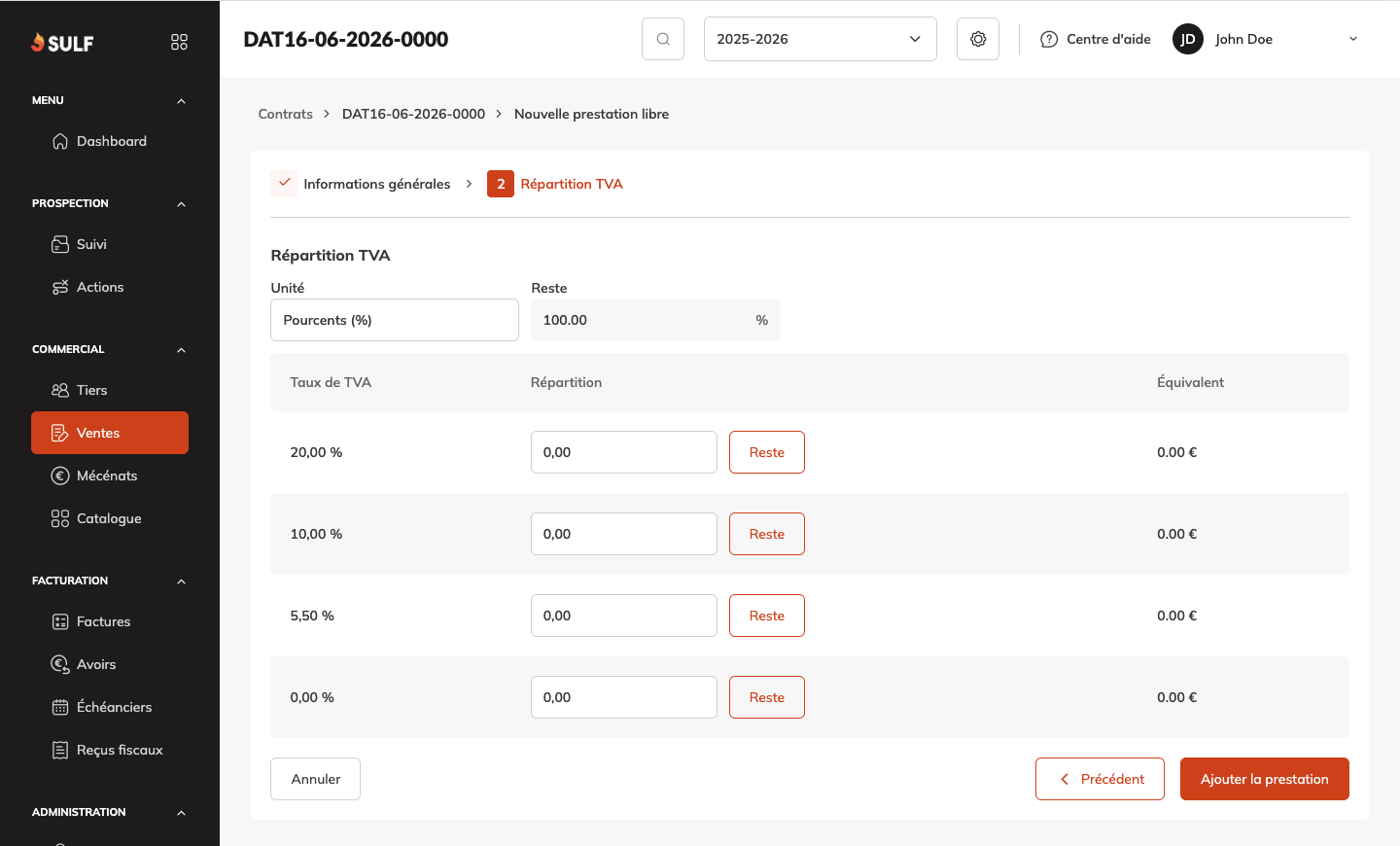Click the Précédent button
The width and height of the screenshot is (1400, 846).
(x=1100, y=779)
